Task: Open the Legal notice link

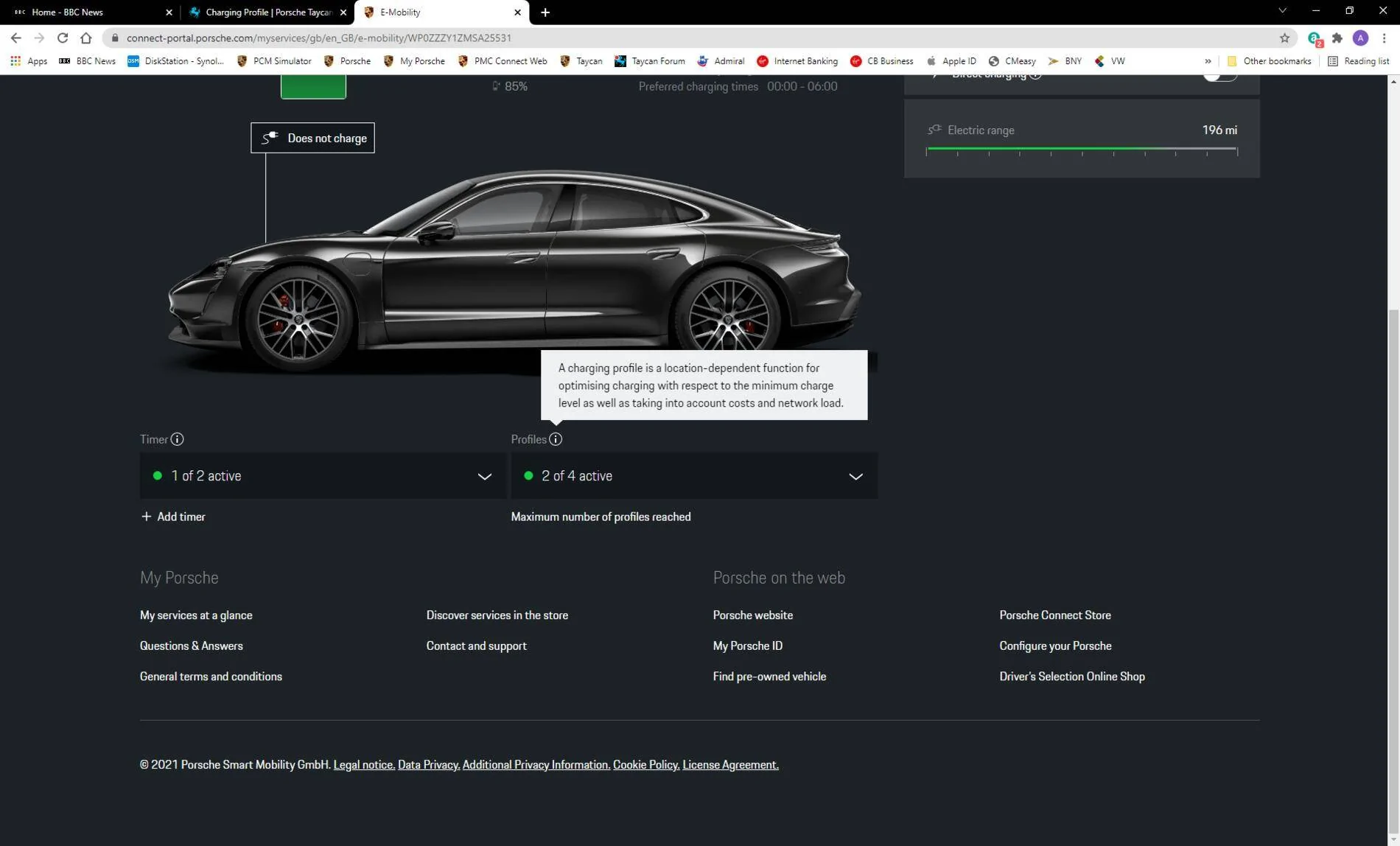Action: pyautogui.click(x=364, y=765)
